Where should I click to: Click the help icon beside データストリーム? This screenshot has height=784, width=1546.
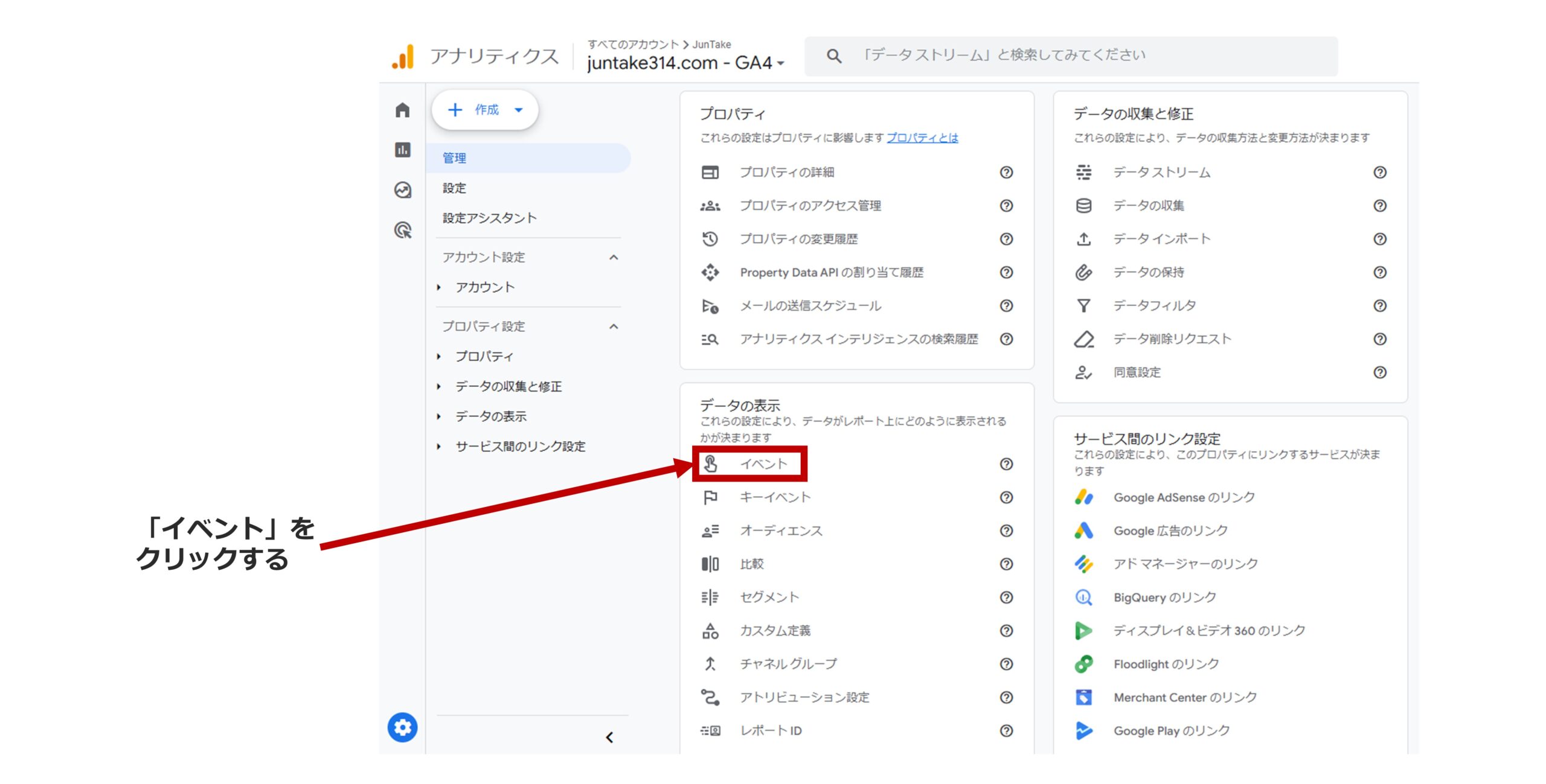[1381, 173]
